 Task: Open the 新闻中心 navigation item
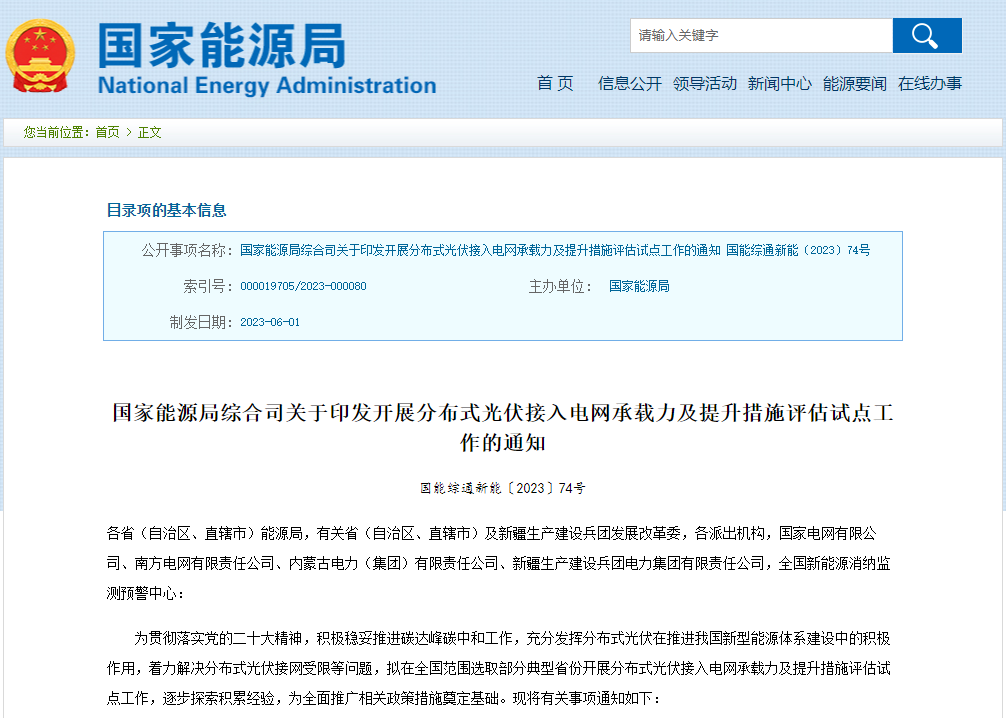point(779,84)
